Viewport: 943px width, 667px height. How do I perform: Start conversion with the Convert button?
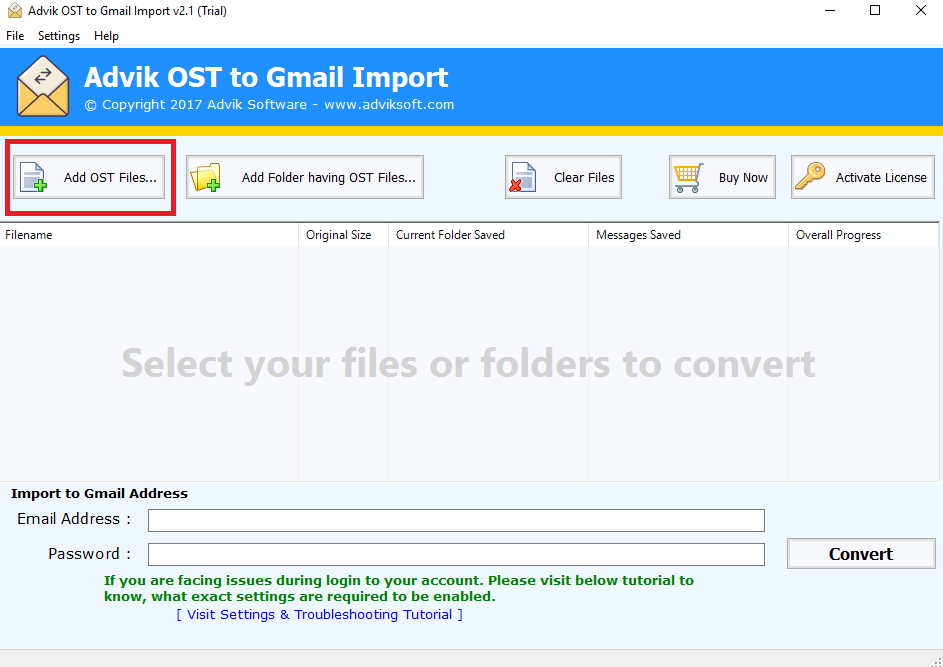click(x=861, y=554)
